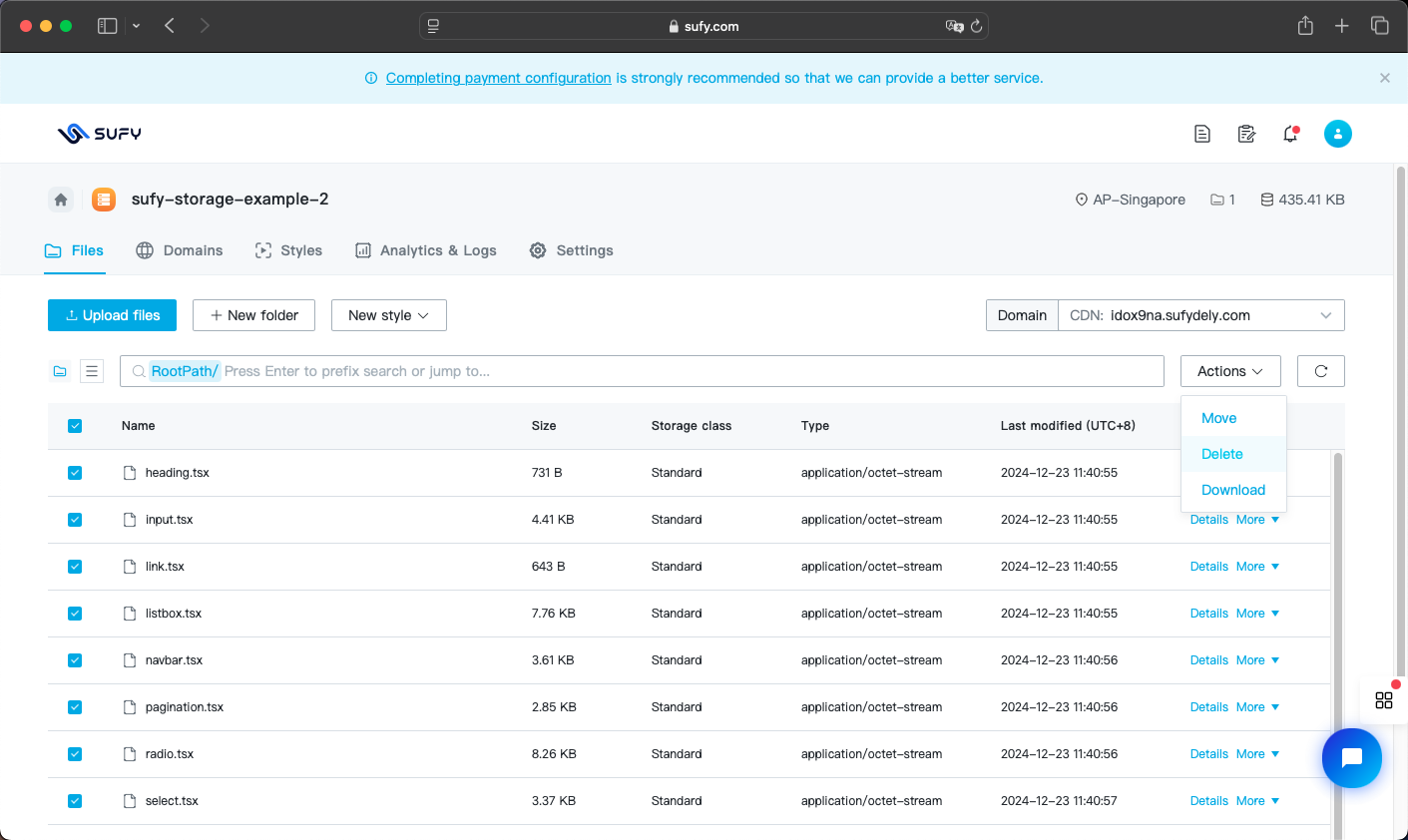Open the tickets/feedback icon in header
This screenshot has width=1408, height=840.
coord(1246,134)
